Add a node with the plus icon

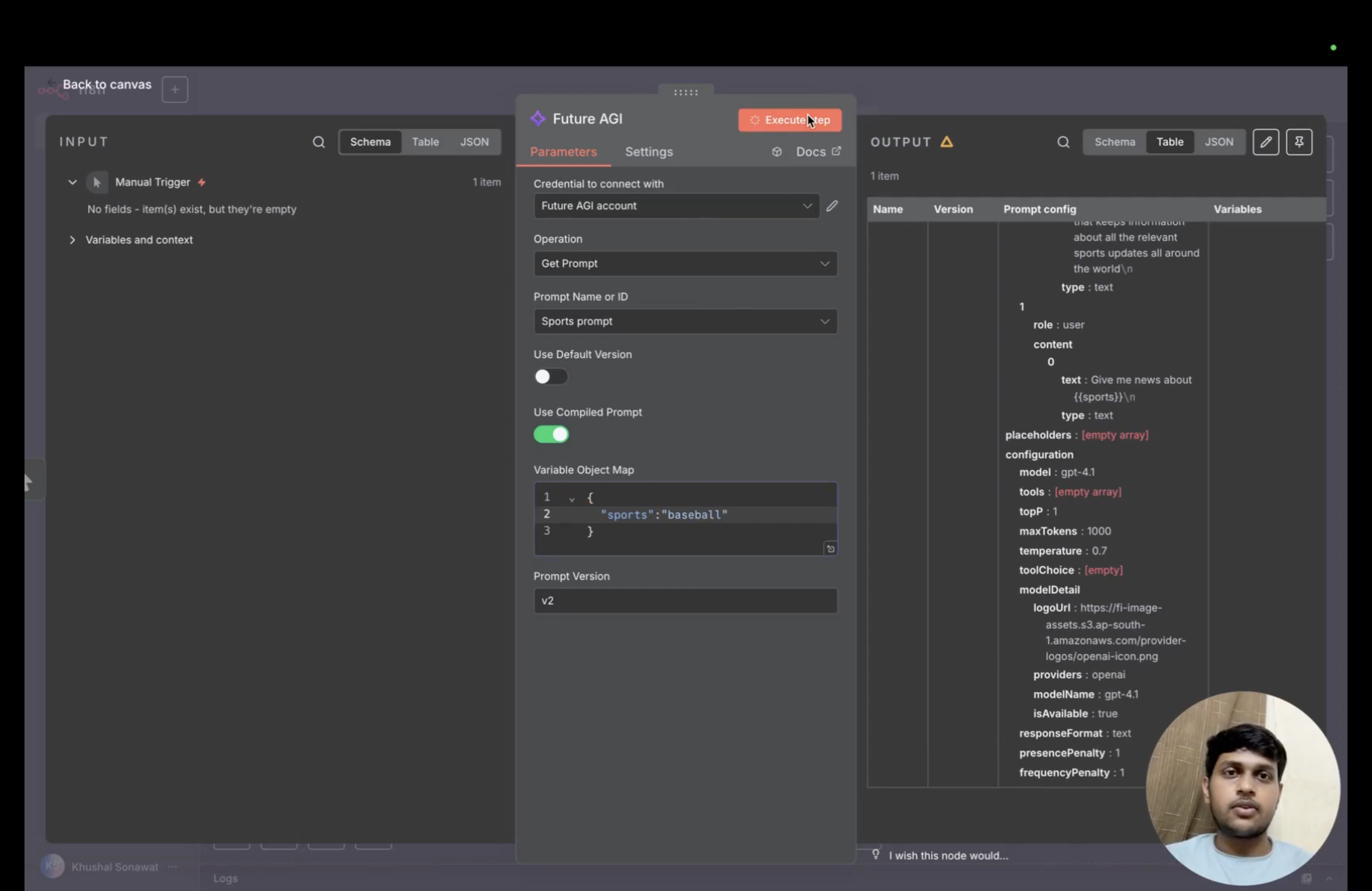(x=174, y=89)
